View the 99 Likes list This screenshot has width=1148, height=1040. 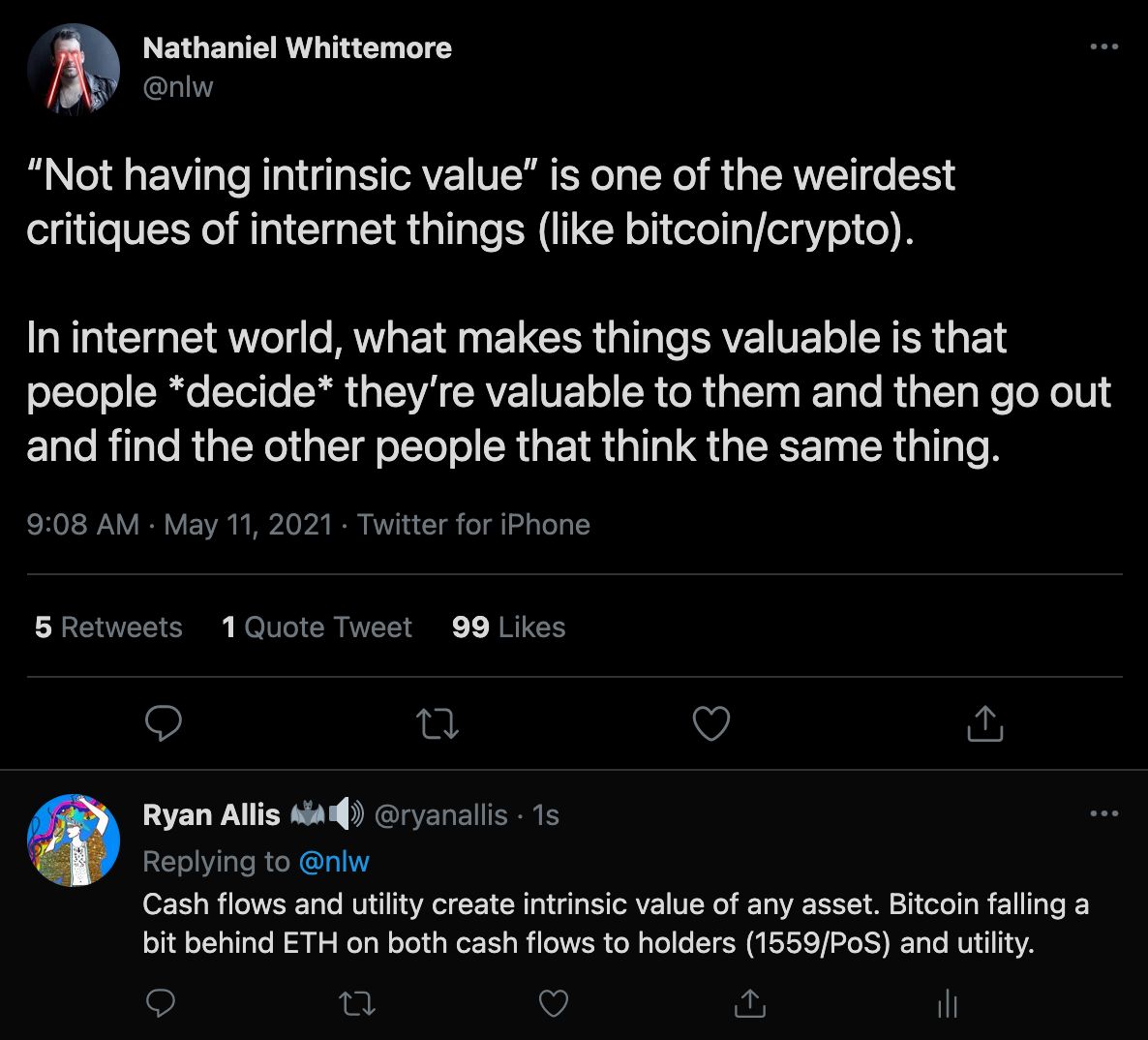(508, 627)
